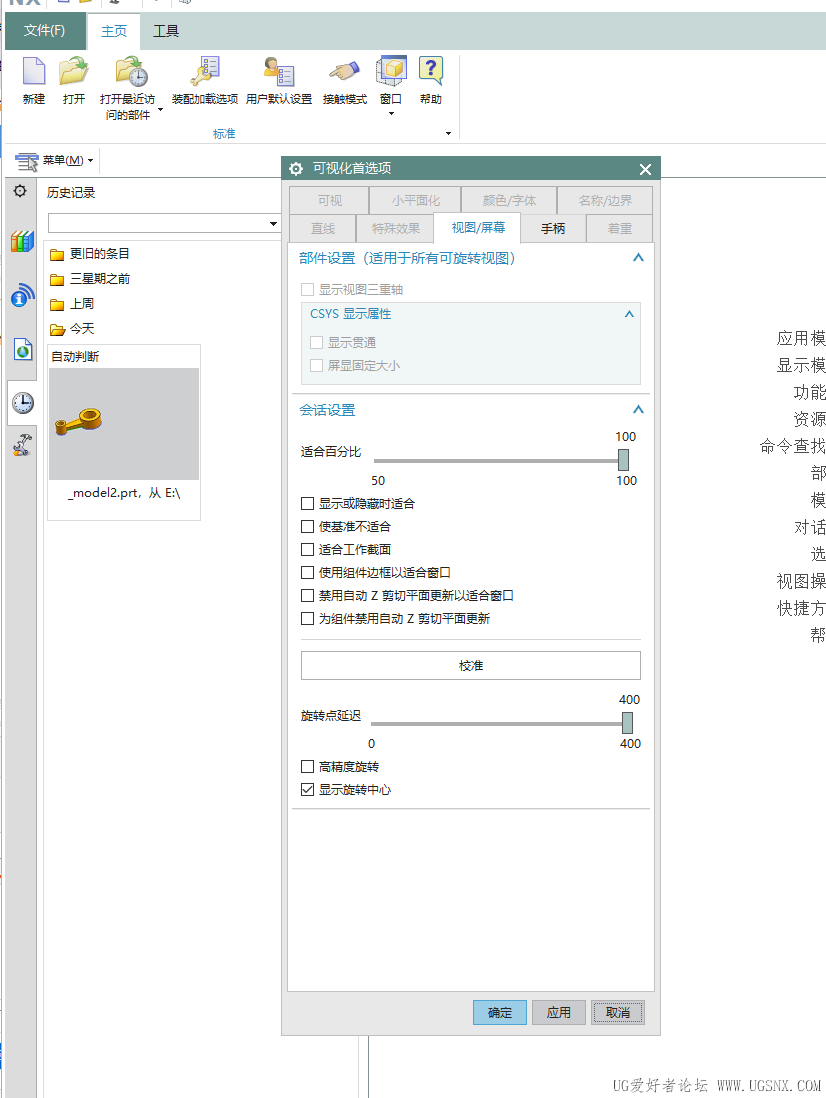Image resolution: width=826 pixels, height=1098 pixels.
Task: Enable 适合工作截面 checkbox
Action: pyautogui.click(x=307, y=550)
